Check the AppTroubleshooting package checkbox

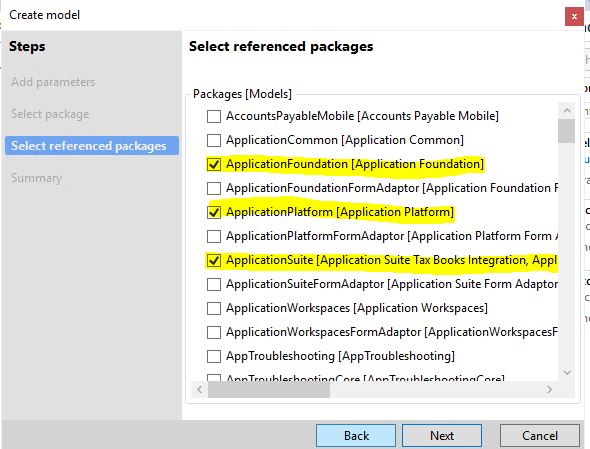214,356
